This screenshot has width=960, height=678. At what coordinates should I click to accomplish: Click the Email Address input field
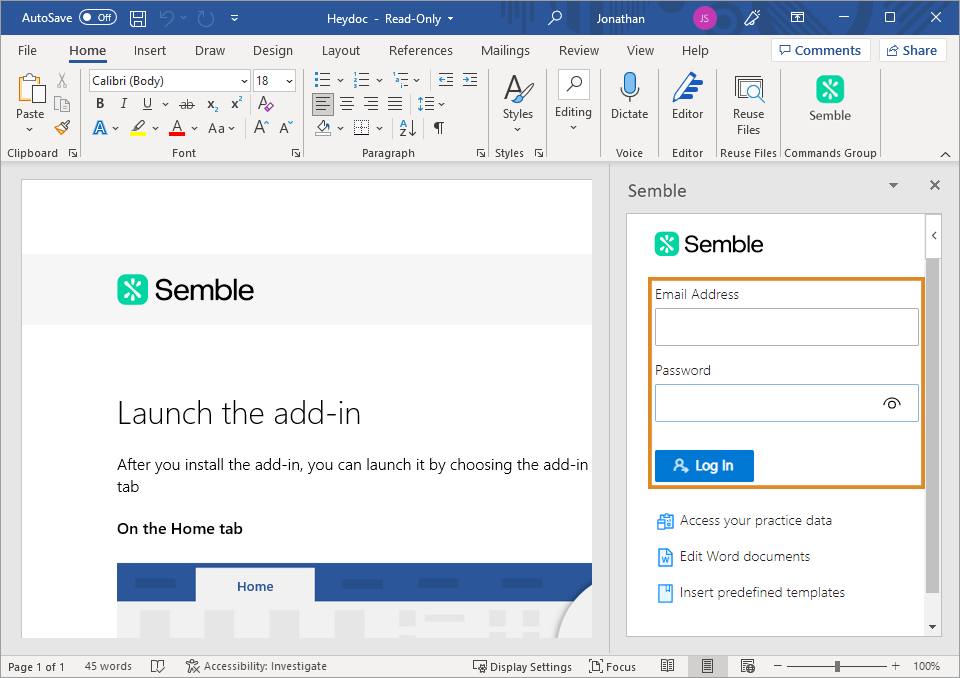point(787,327)
